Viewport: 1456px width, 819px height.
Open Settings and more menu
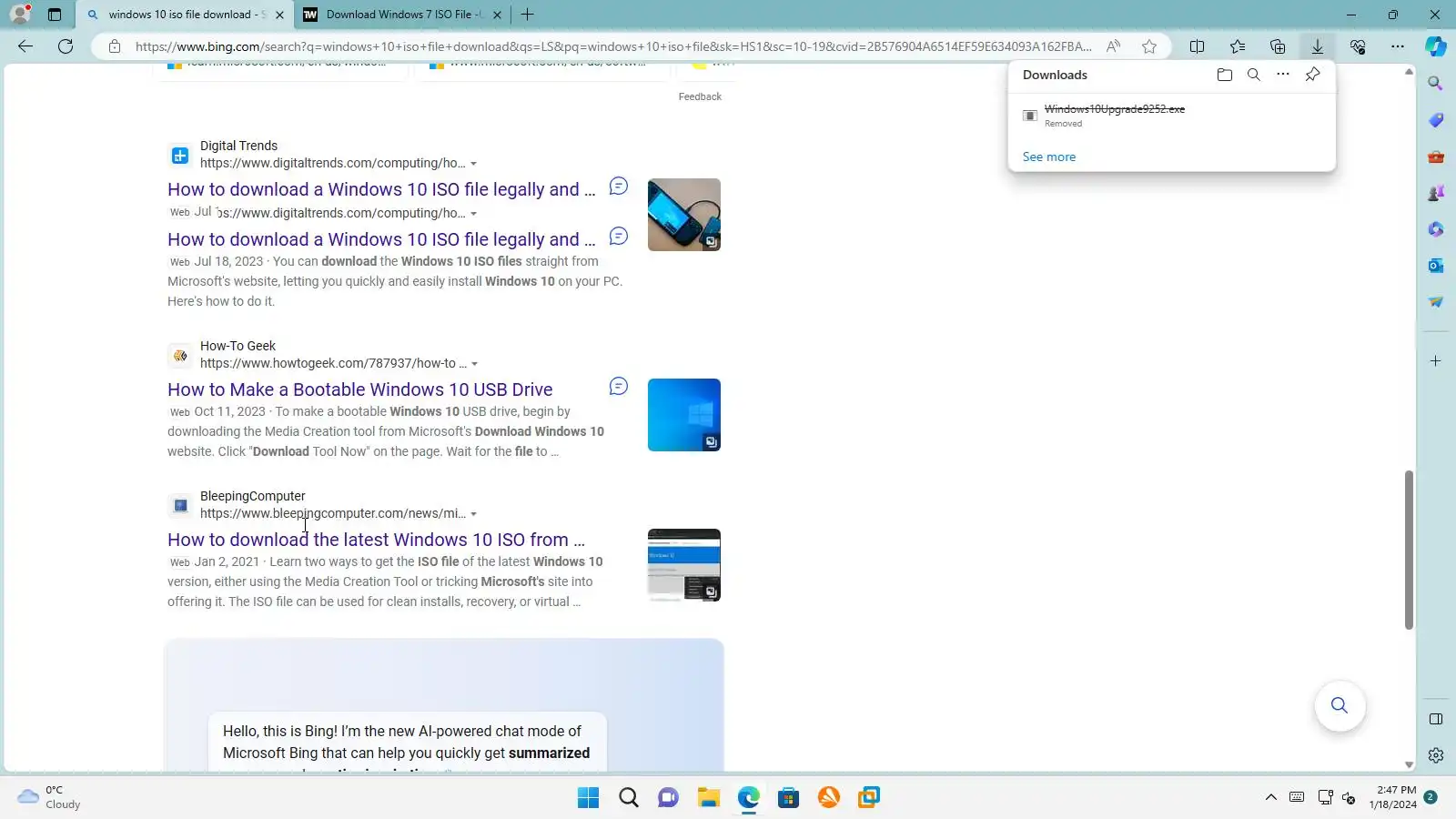click(x=1398, y=46)
